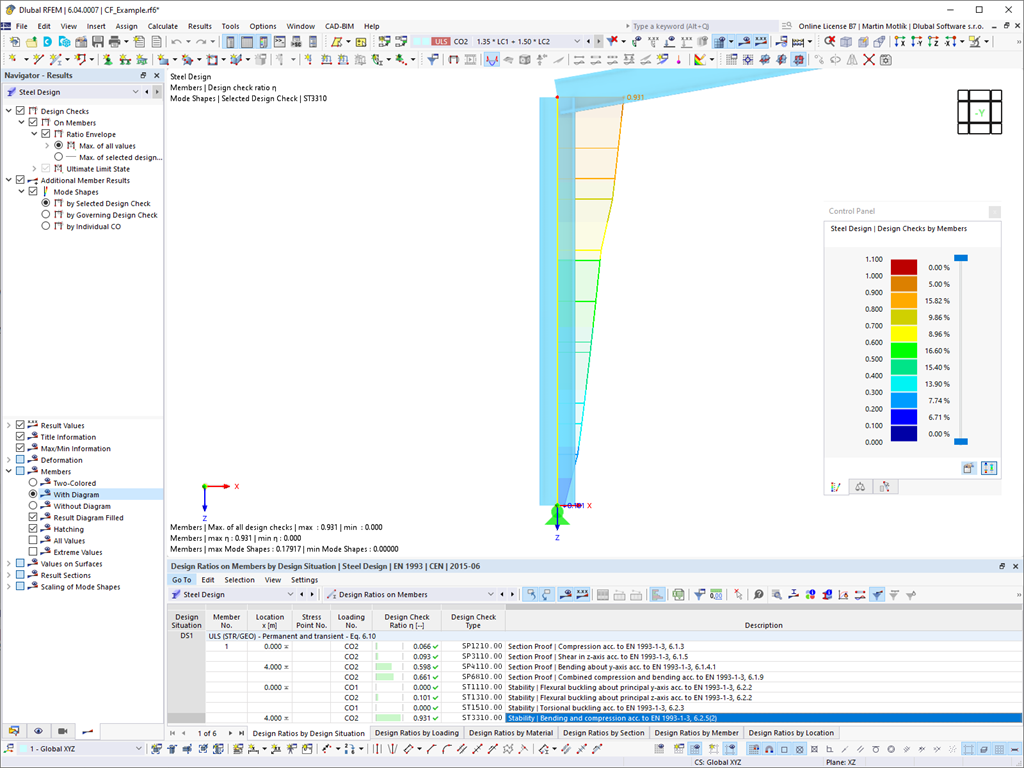Open a model with the folder icon
Screen dimensions: 1024x768
pos(31,42)
